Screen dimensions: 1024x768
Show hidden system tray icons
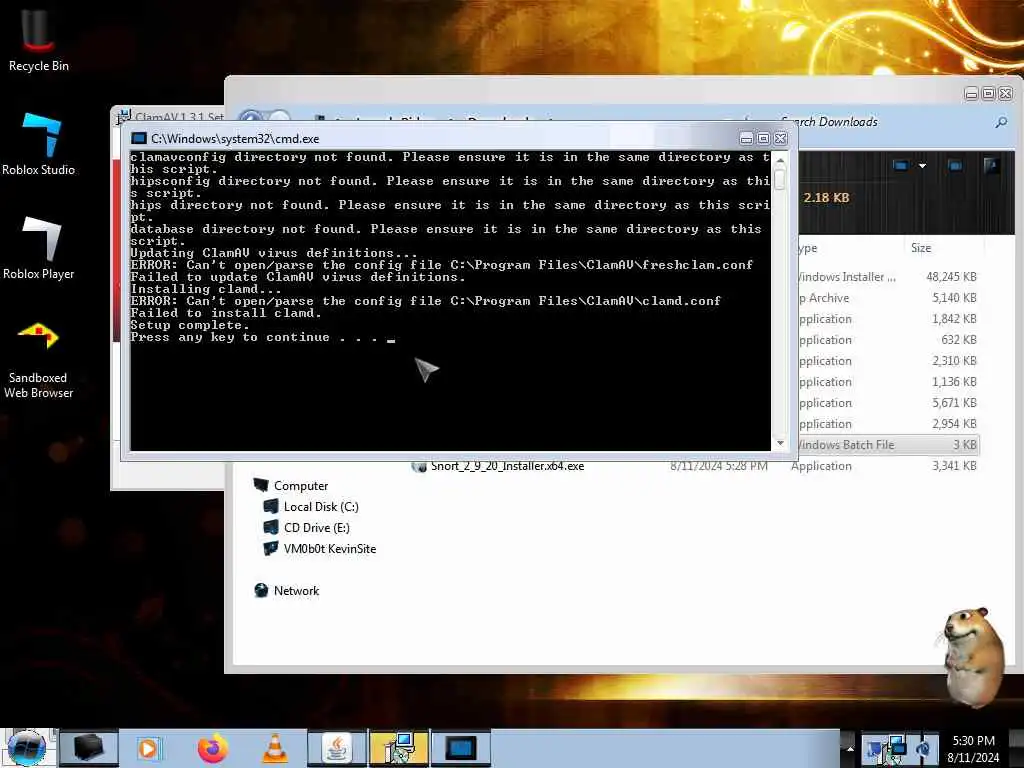(x=850, y=748)
